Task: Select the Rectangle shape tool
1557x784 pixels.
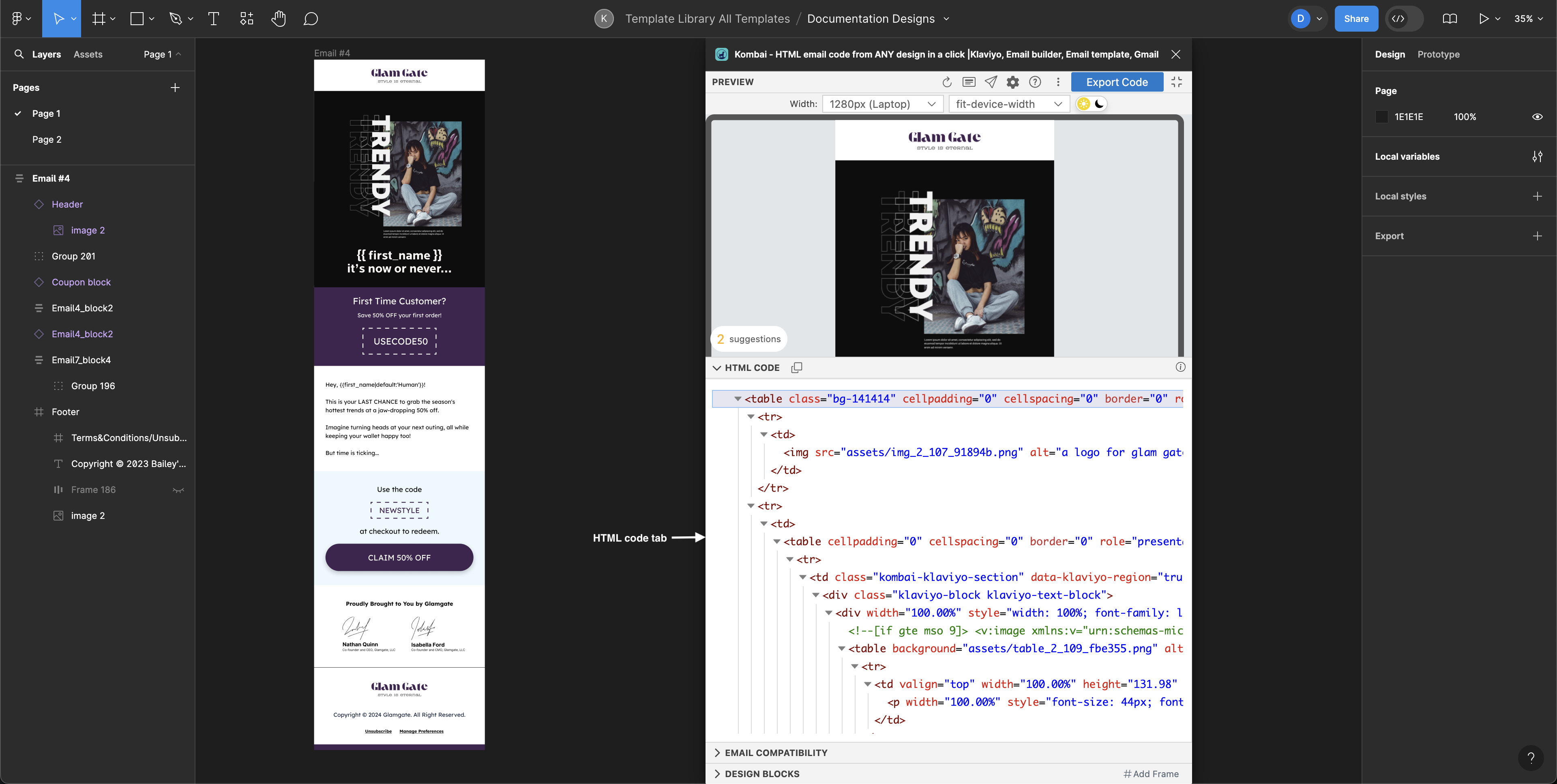Action: coord(137,19)
